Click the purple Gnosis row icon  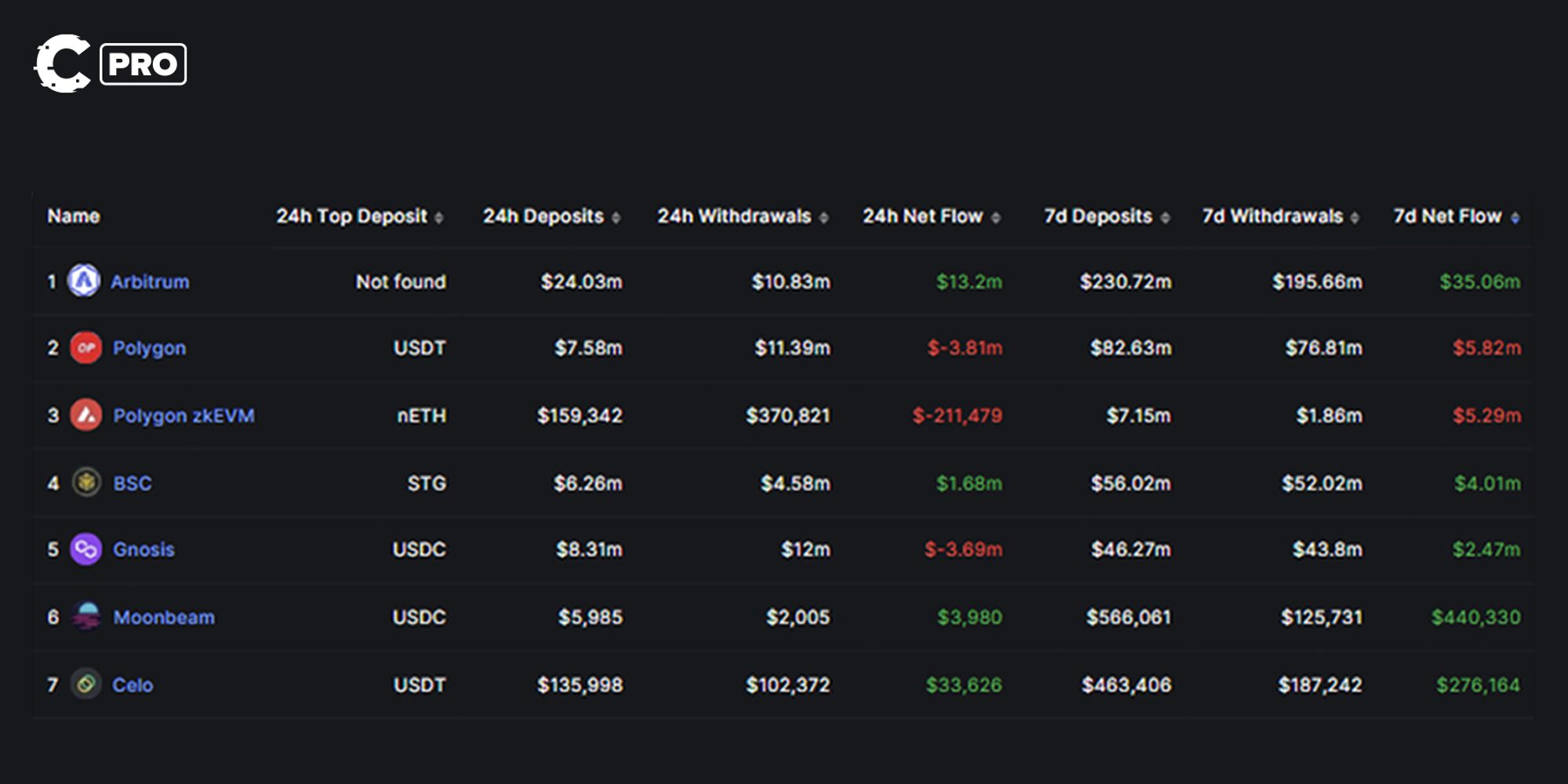pos(86,549)
